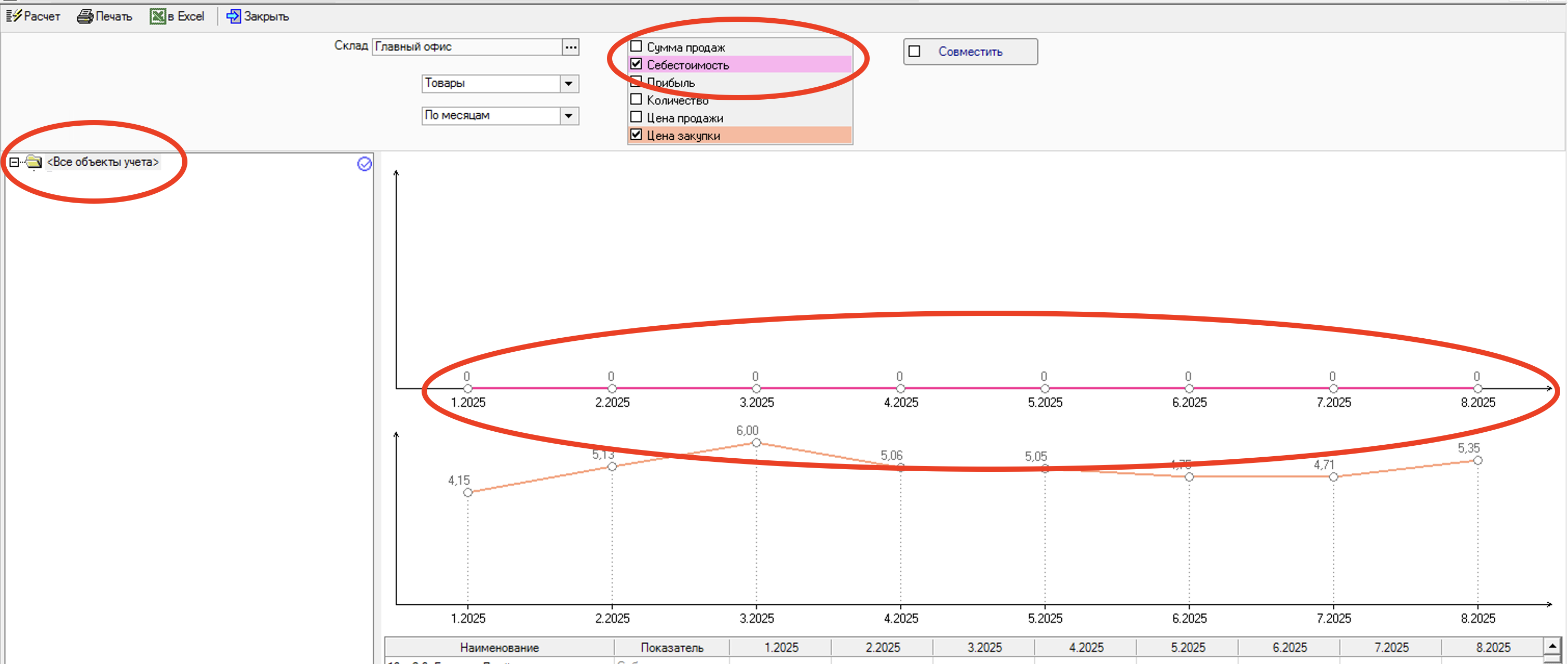Click the Печать printer icon
The image size is (1568, 664).
pos(85,17)
